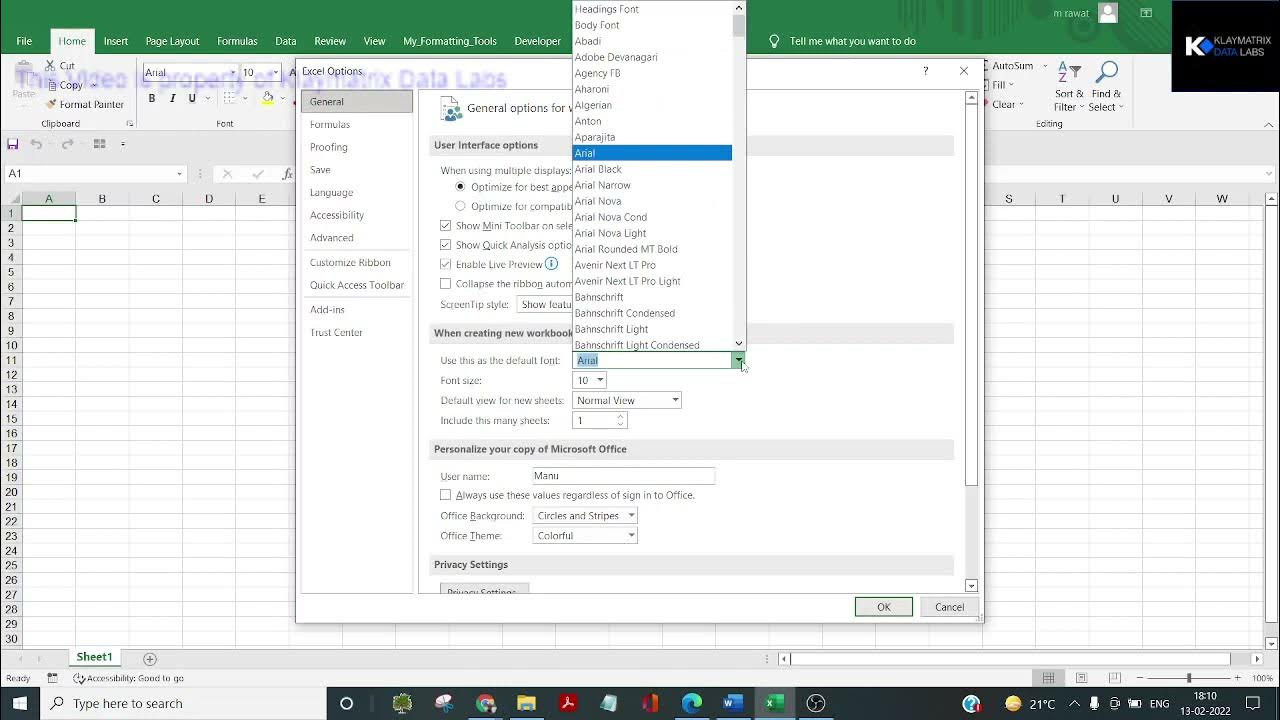Click the Sheet1 worksheet tab
The height and width of the screenshot is (720, 1280).
click(94, 657)
